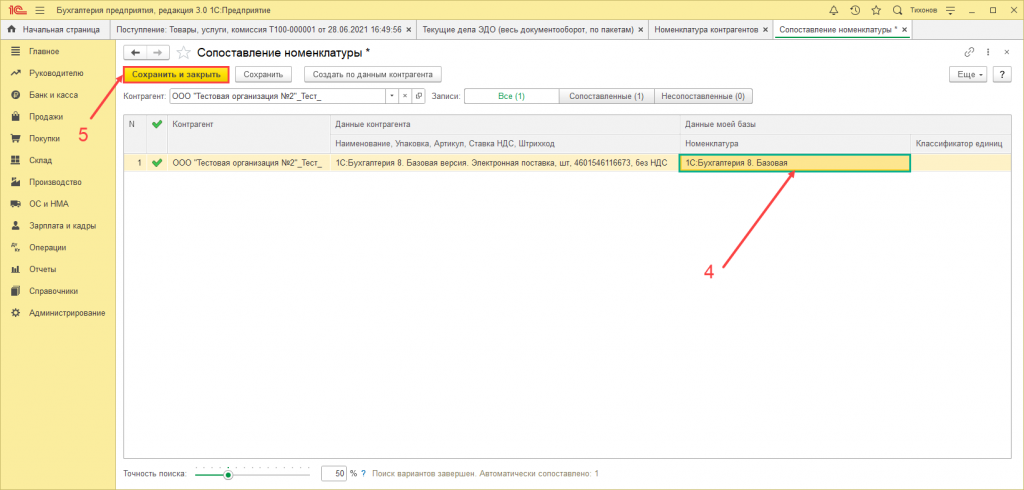Image resolution: width=1024 pixels, height=490 pixels.
Task: Click Номенклатура column header
Action: pyautogui.click(x=794, y=143)
